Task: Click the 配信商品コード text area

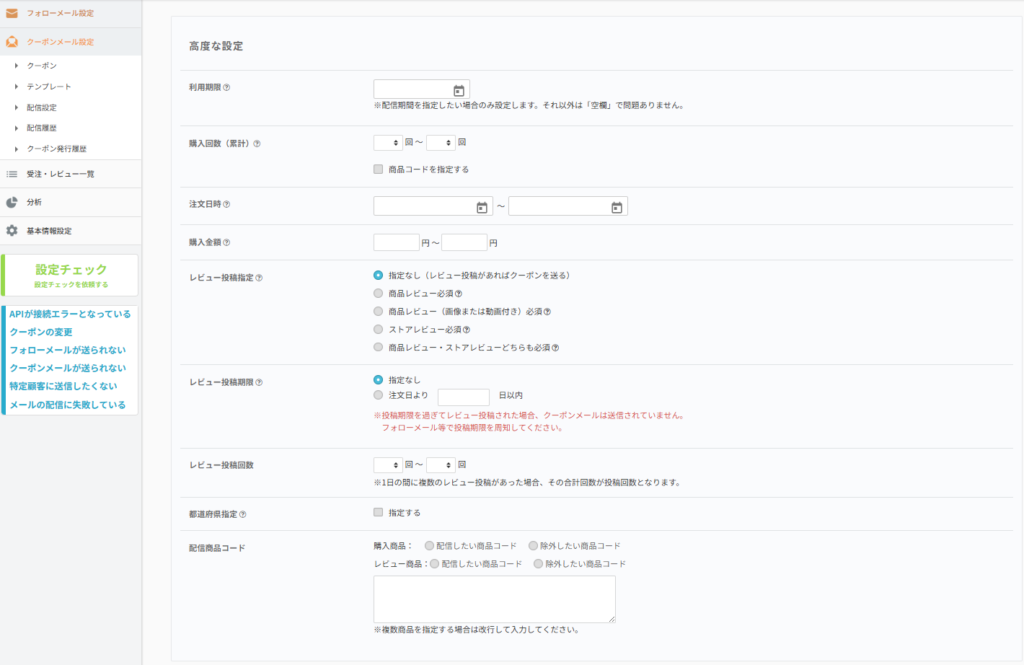Action: [x=494, y=599]
